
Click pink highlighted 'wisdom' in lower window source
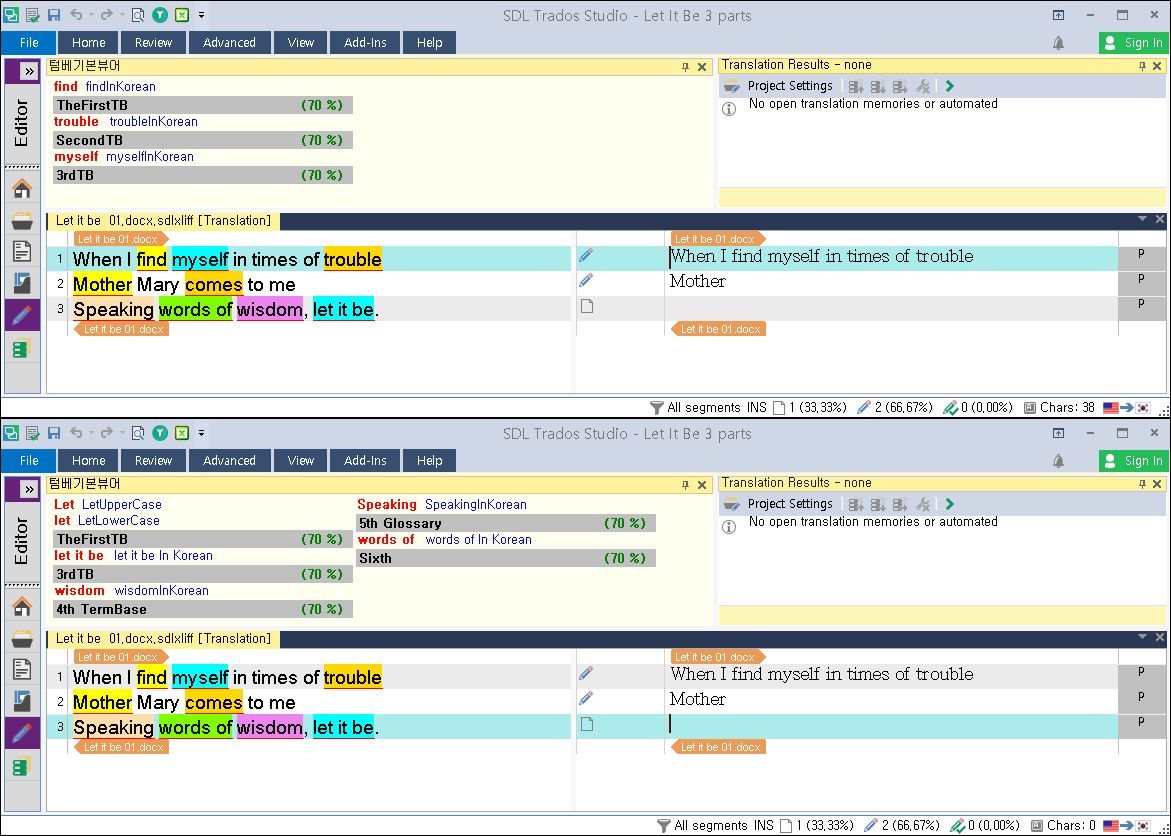(x=270, y=728)
